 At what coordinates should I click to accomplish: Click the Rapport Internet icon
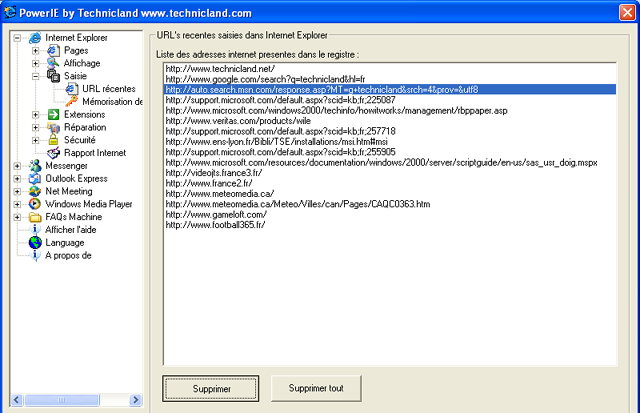[x=53, y=153]
